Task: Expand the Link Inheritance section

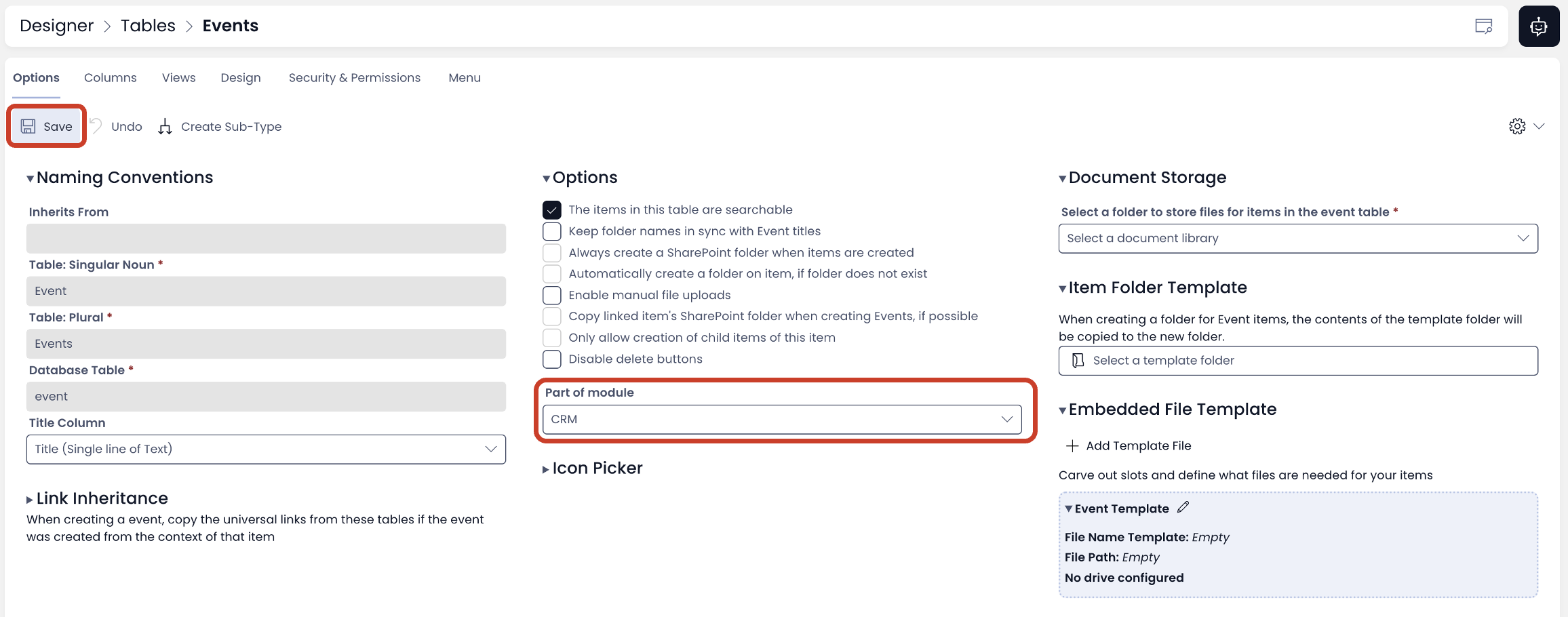Action: 97,498
